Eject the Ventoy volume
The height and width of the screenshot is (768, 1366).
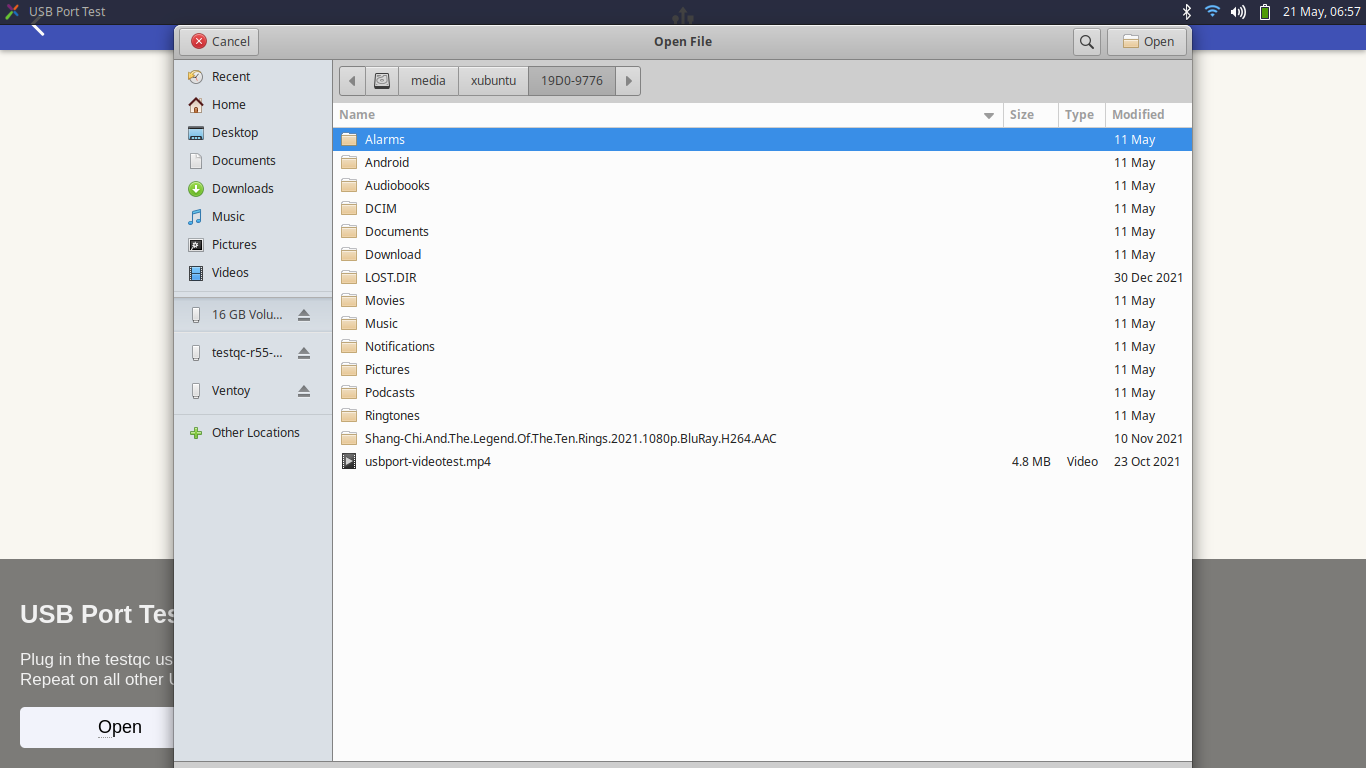click(303, 390)
